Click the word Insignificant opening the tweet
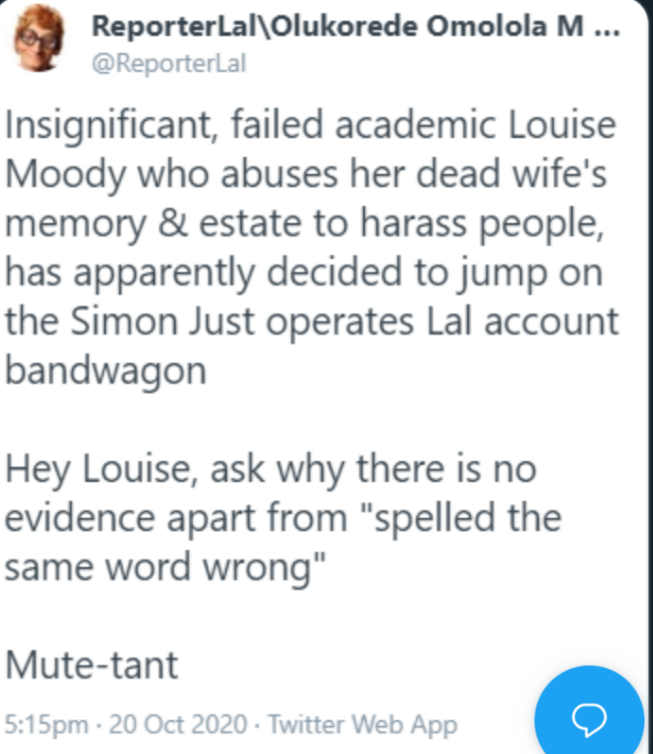Image resolution: width=653 pixels, height=754 pixels. (x=108, y=126)
